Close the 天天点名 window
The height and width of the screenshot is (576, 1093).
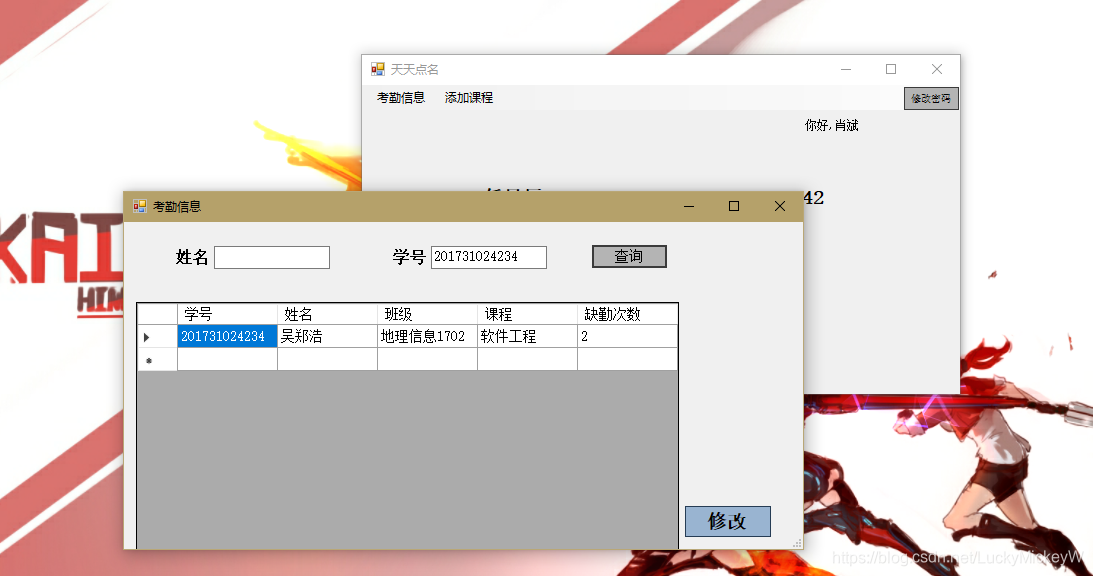(937, 69)
